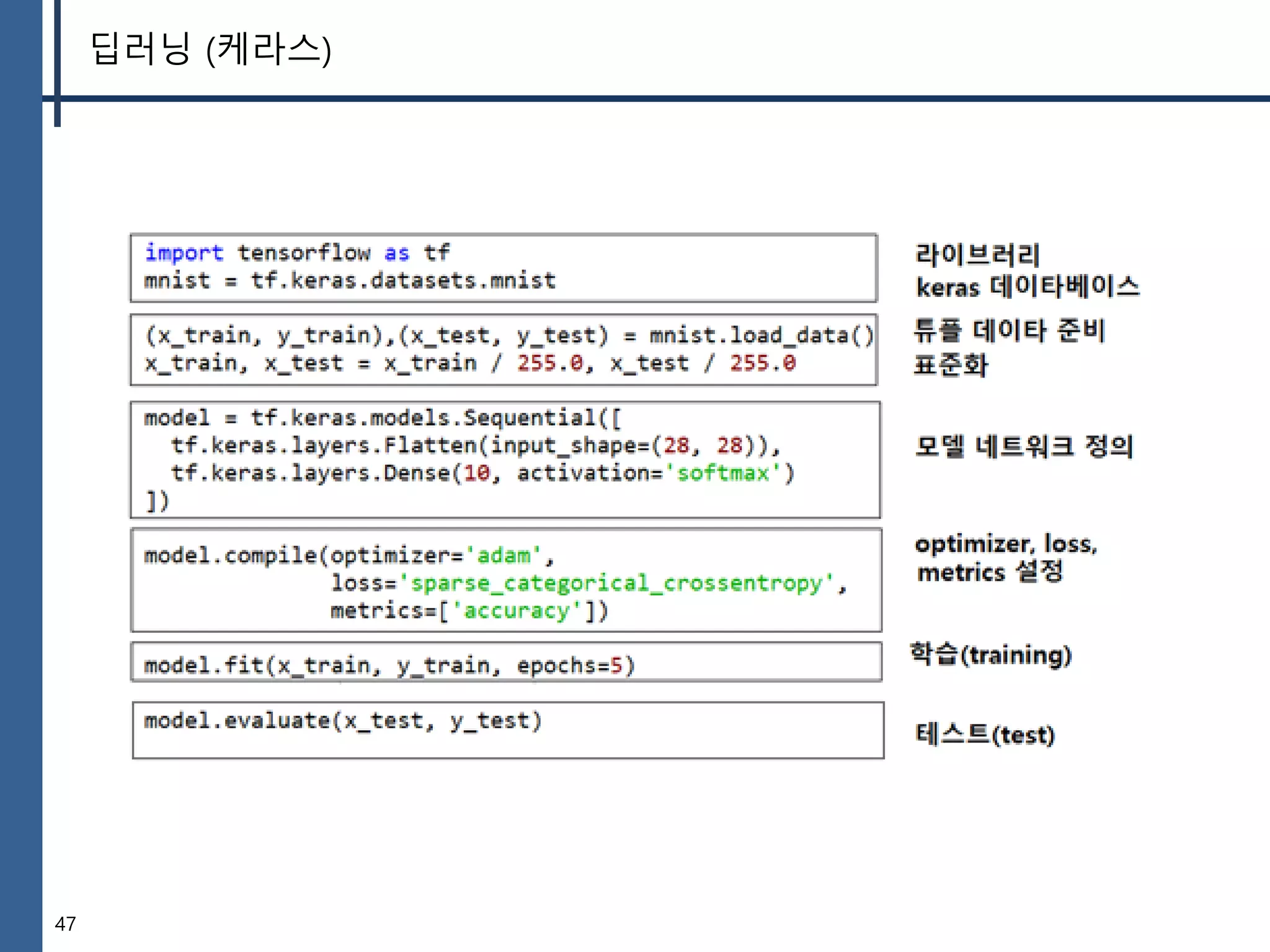Click 'mnist = tf.keras.datasets.mnist' code line
This screenshot has width=1270, height=952.
click(350, 281)
